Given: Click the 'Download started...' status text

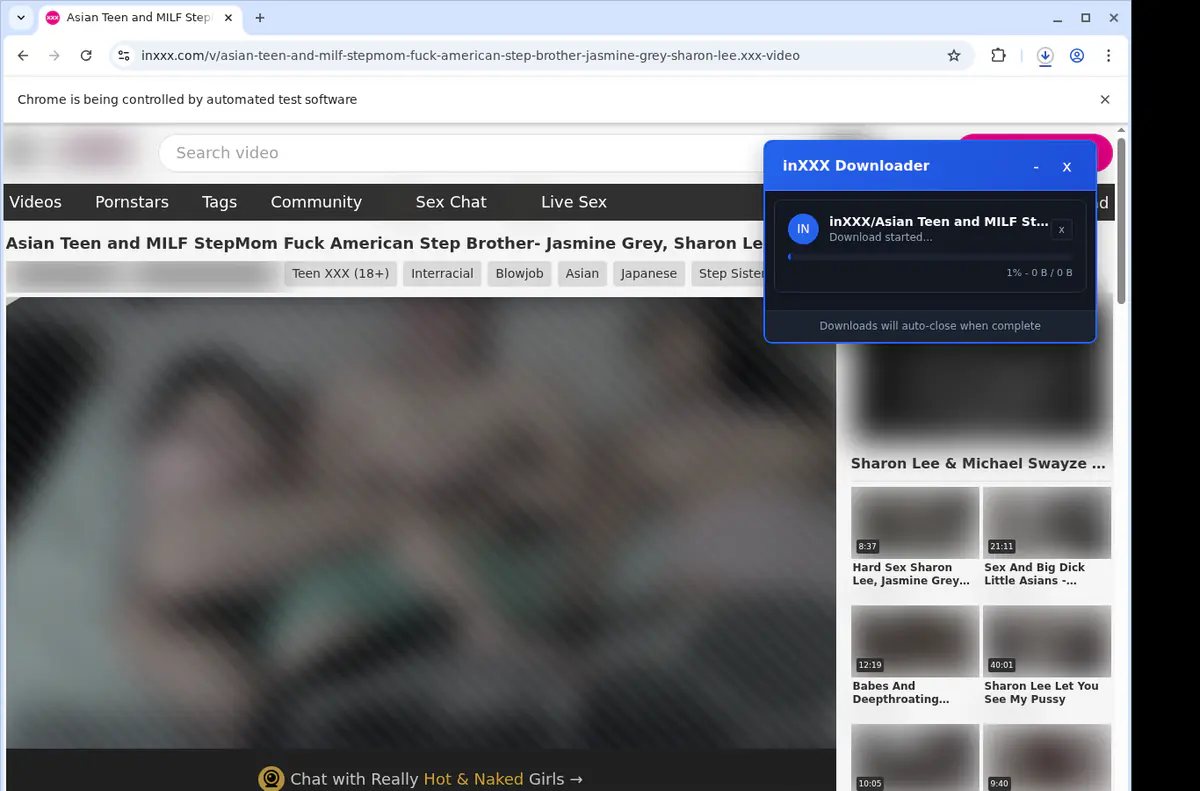Looking at the screenshot, I should (x=881, y=237).
